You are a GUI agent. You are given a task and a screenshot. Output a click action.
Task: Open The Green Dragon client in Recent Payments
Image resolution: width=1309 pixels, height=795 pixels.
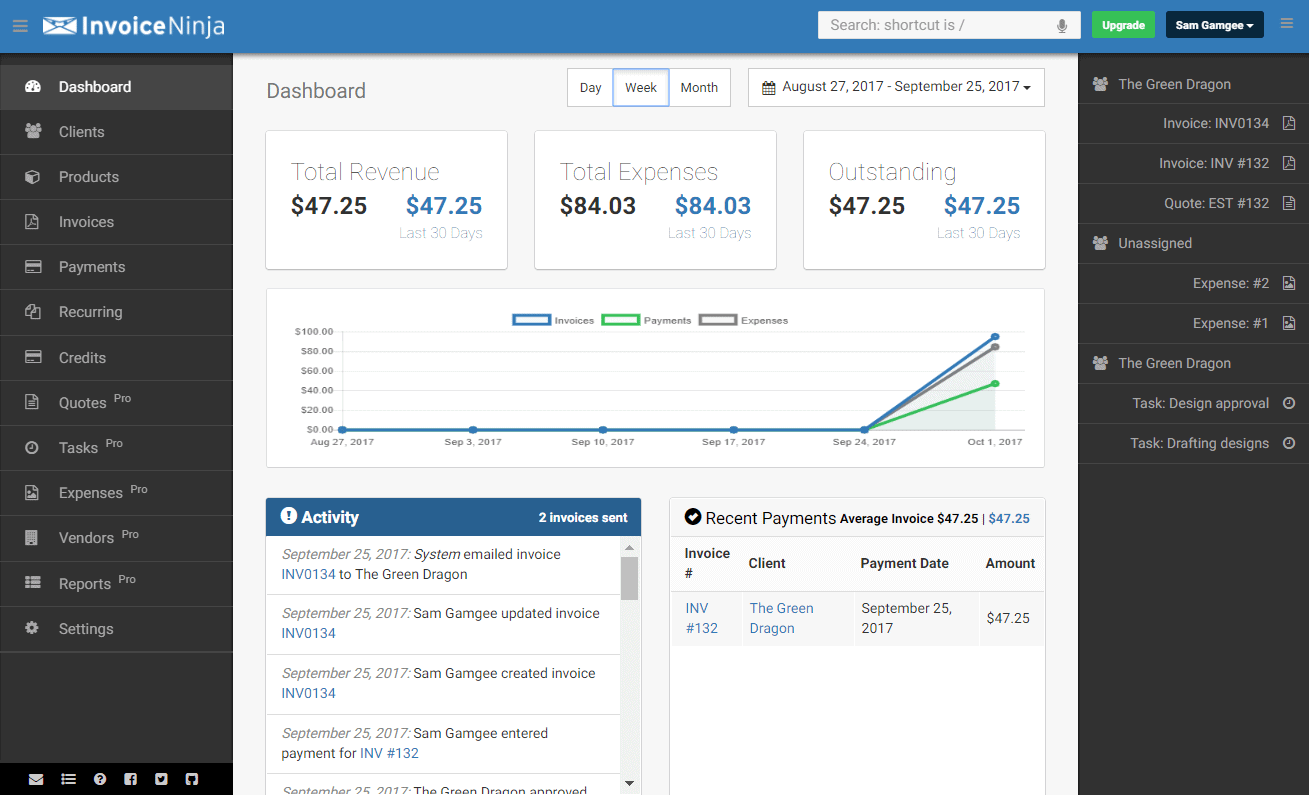pyautogui.click(x=781, y=618)
